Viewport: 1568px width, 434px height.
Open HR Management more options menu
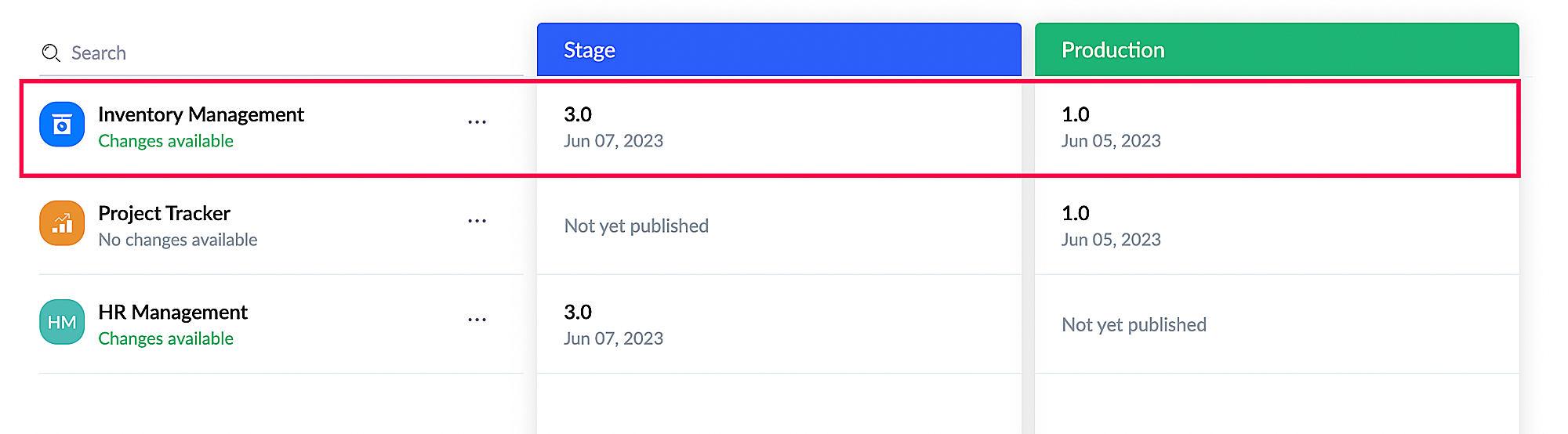point(477,320)
